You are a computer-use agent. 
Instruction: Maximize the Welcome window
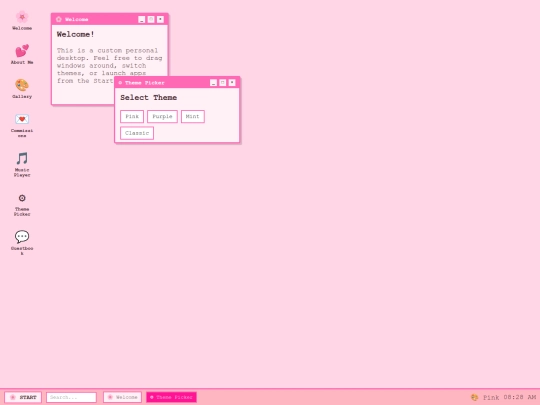click(151, 19)
